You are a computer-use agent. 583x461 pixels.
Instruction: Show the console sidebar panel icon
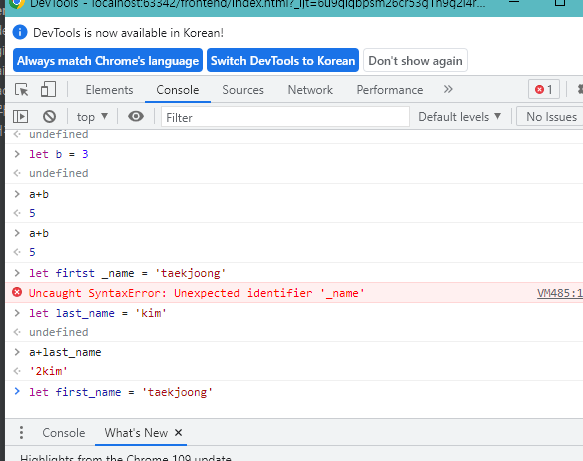click(20, 117)
